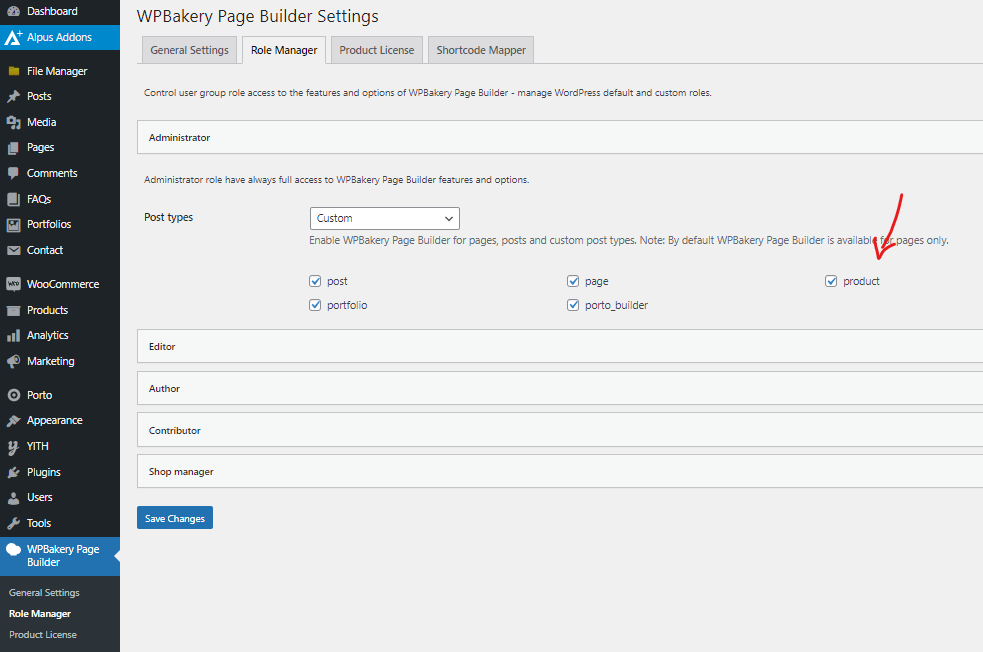Click the Alpus Addons logo icon

click(13, 38)
